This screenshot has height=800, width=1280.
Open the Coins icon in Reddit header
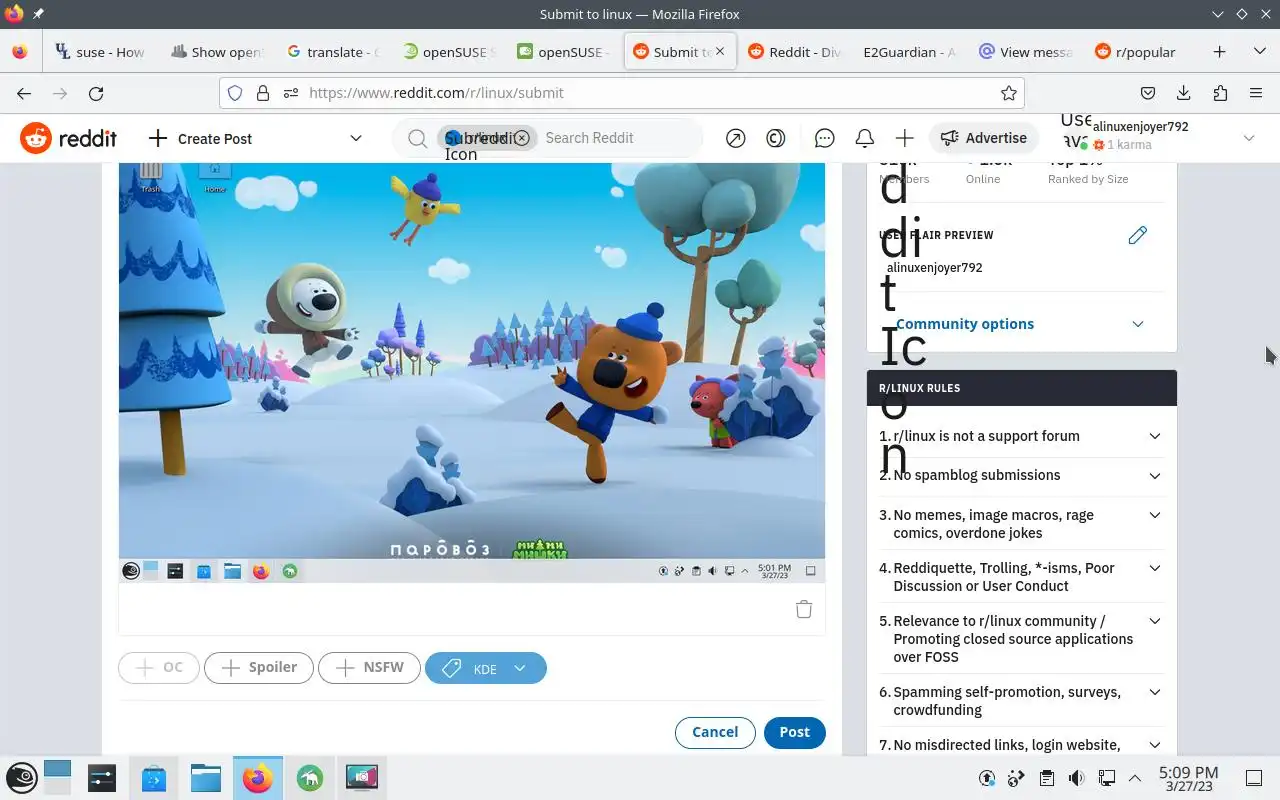tap(775, 138)
